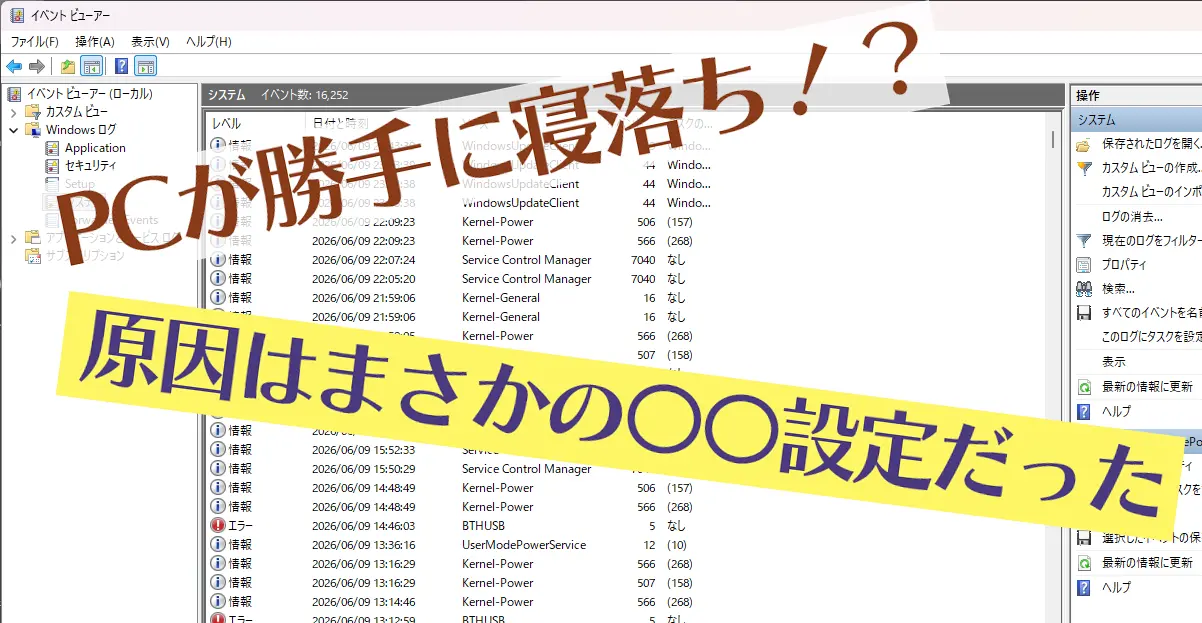Viewport: 1202px width, 623px height.
Task: Click the 操作 pane title header
Action: coord(1136,96)
